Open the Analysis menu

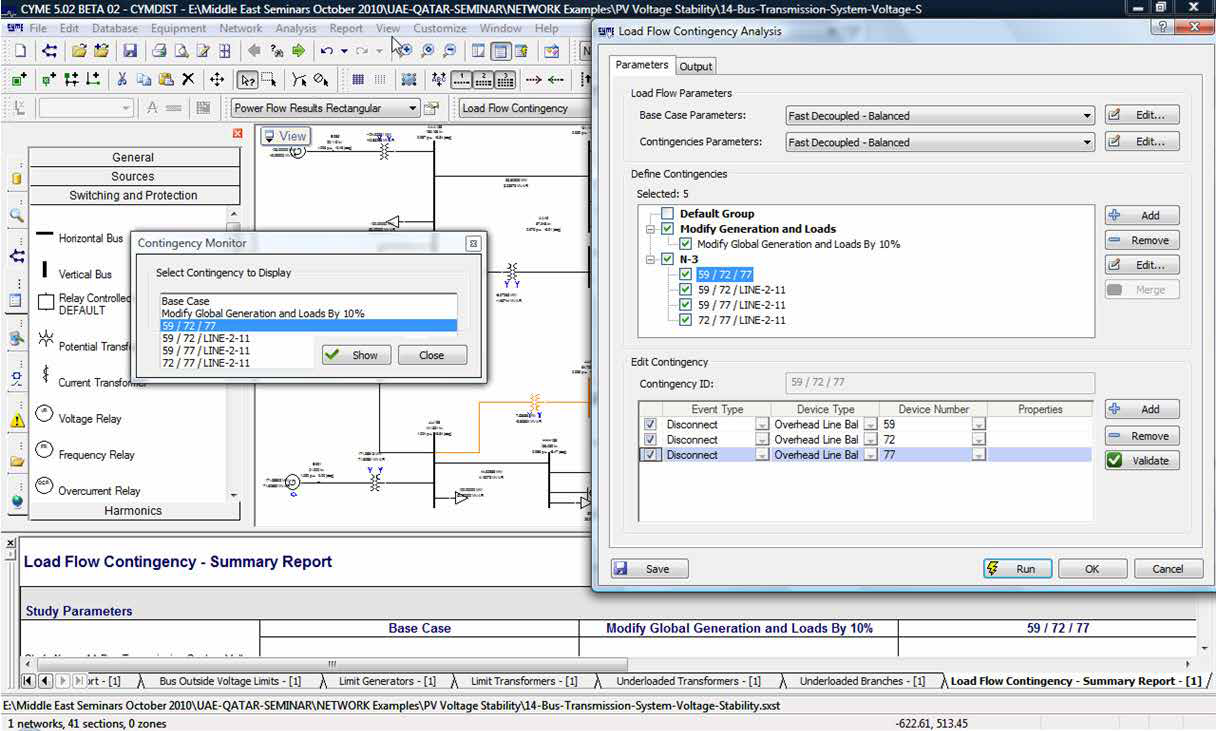click(x=295, y=28)
